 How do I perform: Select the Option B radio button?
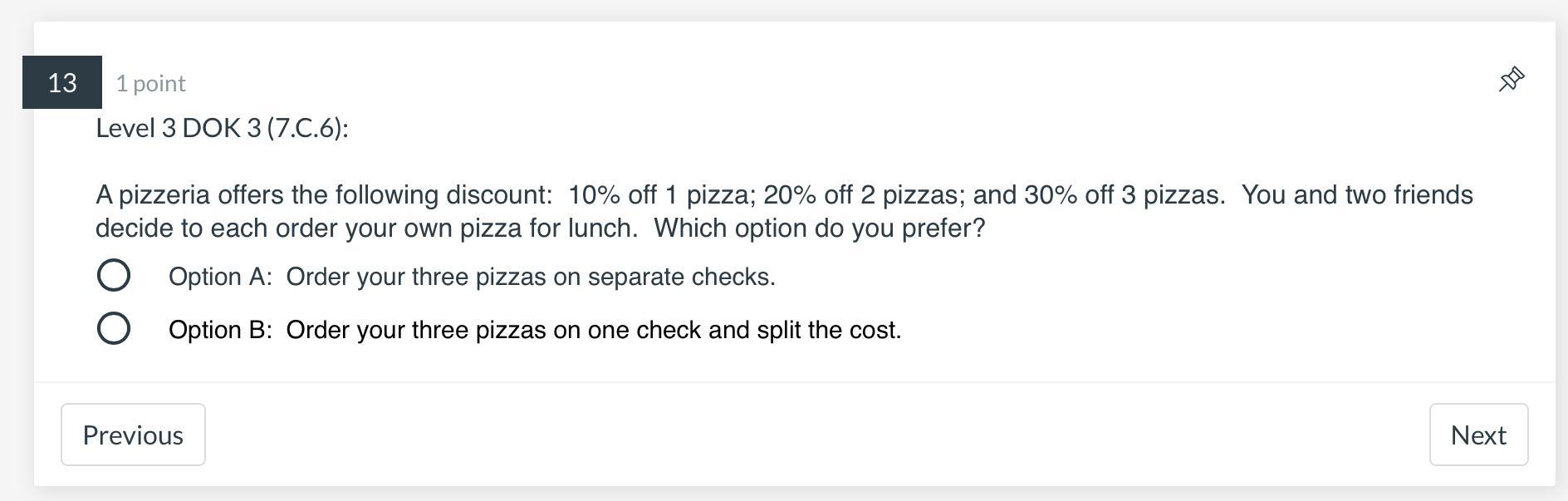(x=114, y=328)
